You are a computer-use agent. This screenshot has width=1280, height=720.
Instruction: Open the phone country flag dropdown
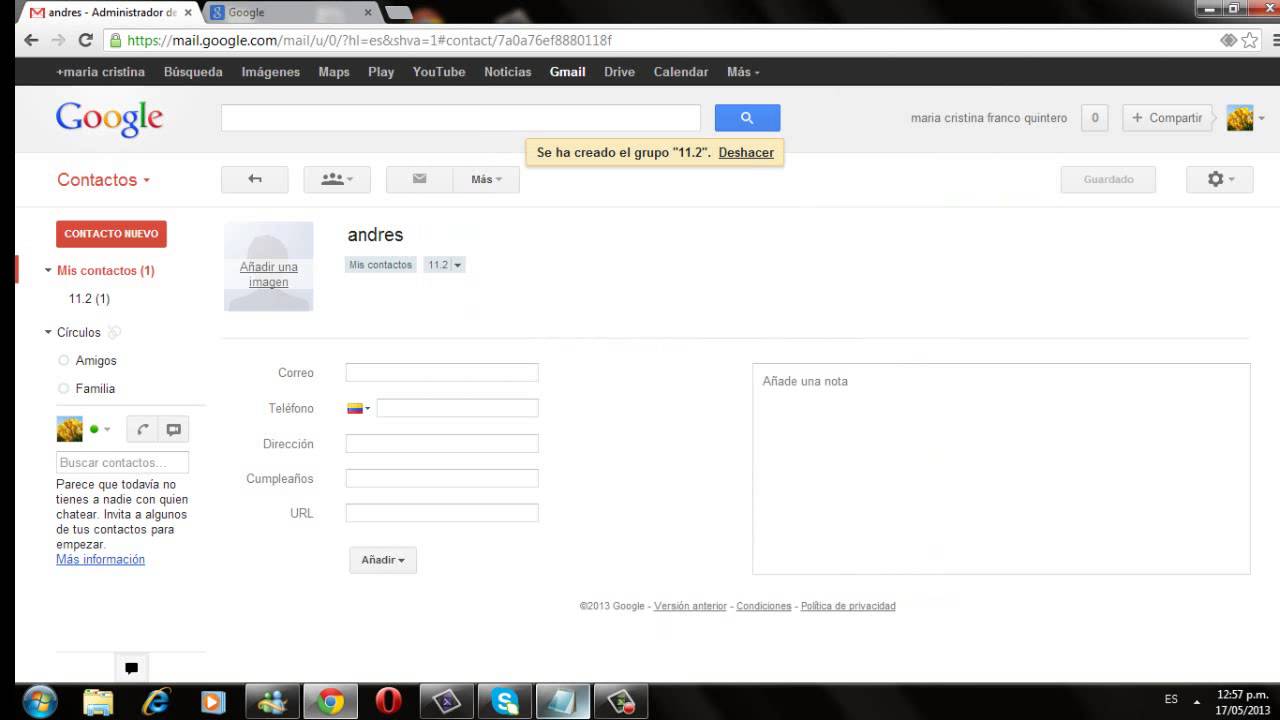coord(358,408)
